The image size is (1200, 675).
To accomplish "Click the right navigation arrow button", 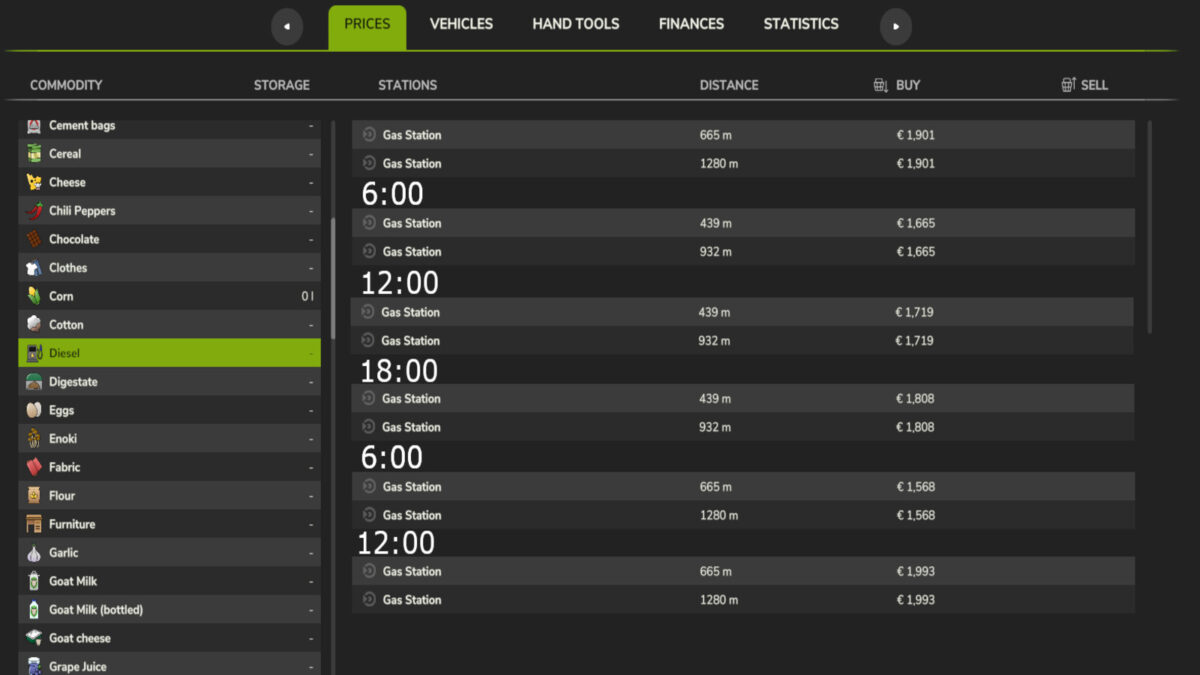I will (895, 26).
